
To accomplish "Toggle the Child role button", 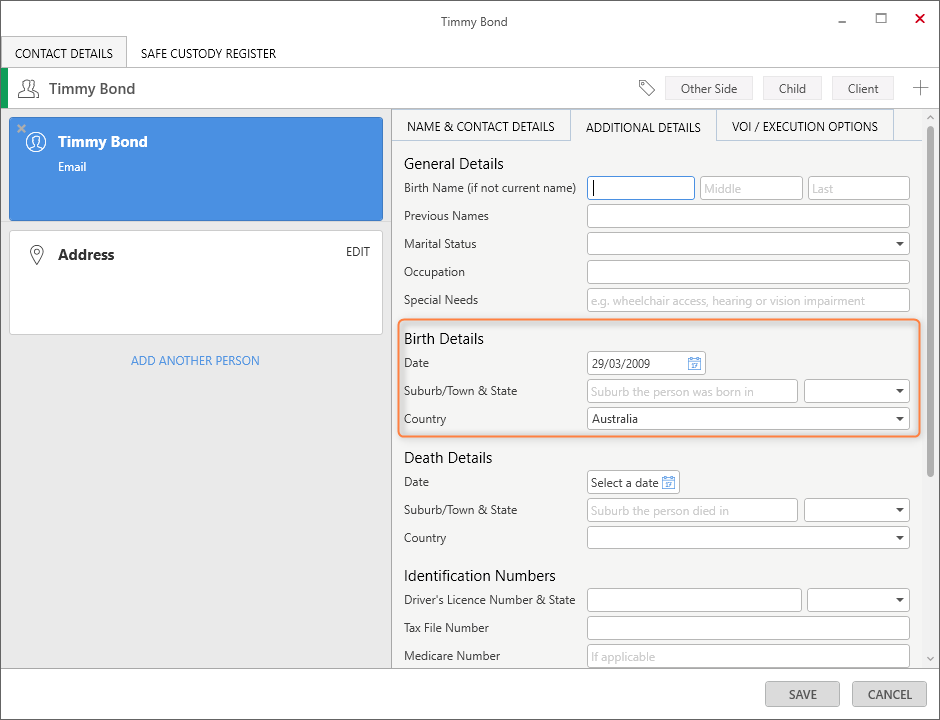I will [x=792, y=88].
